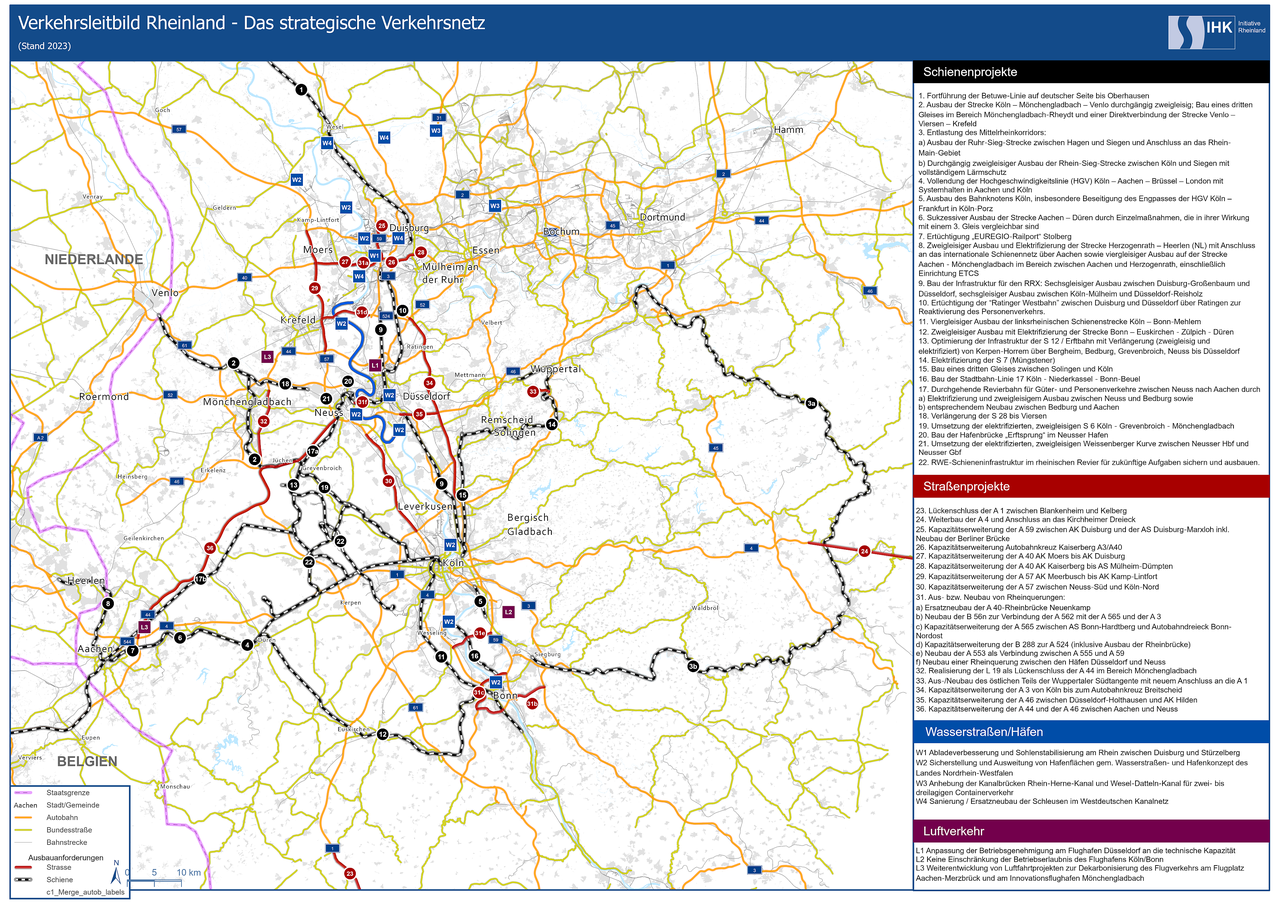Click rail marker 3a on the eastern route
The height and width of the screenshot is (905, 1280).
tap(812, 404)
